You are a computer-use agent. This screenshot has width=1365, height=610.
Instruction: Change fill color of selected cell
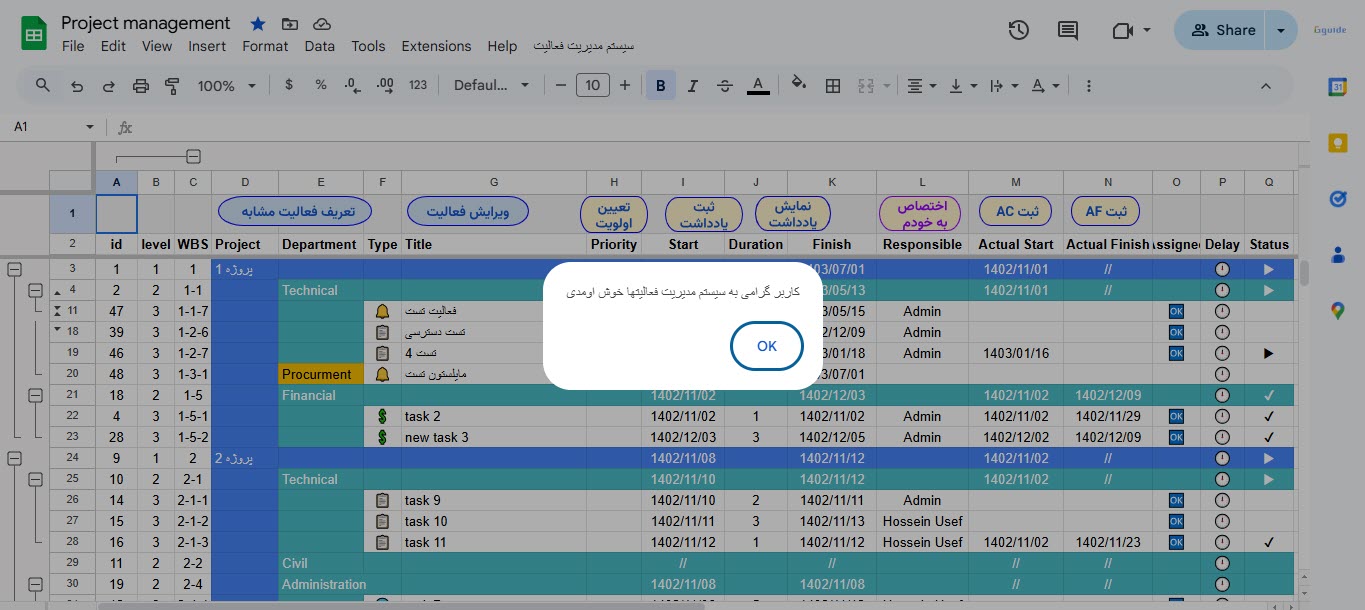[x=799, y=86]
